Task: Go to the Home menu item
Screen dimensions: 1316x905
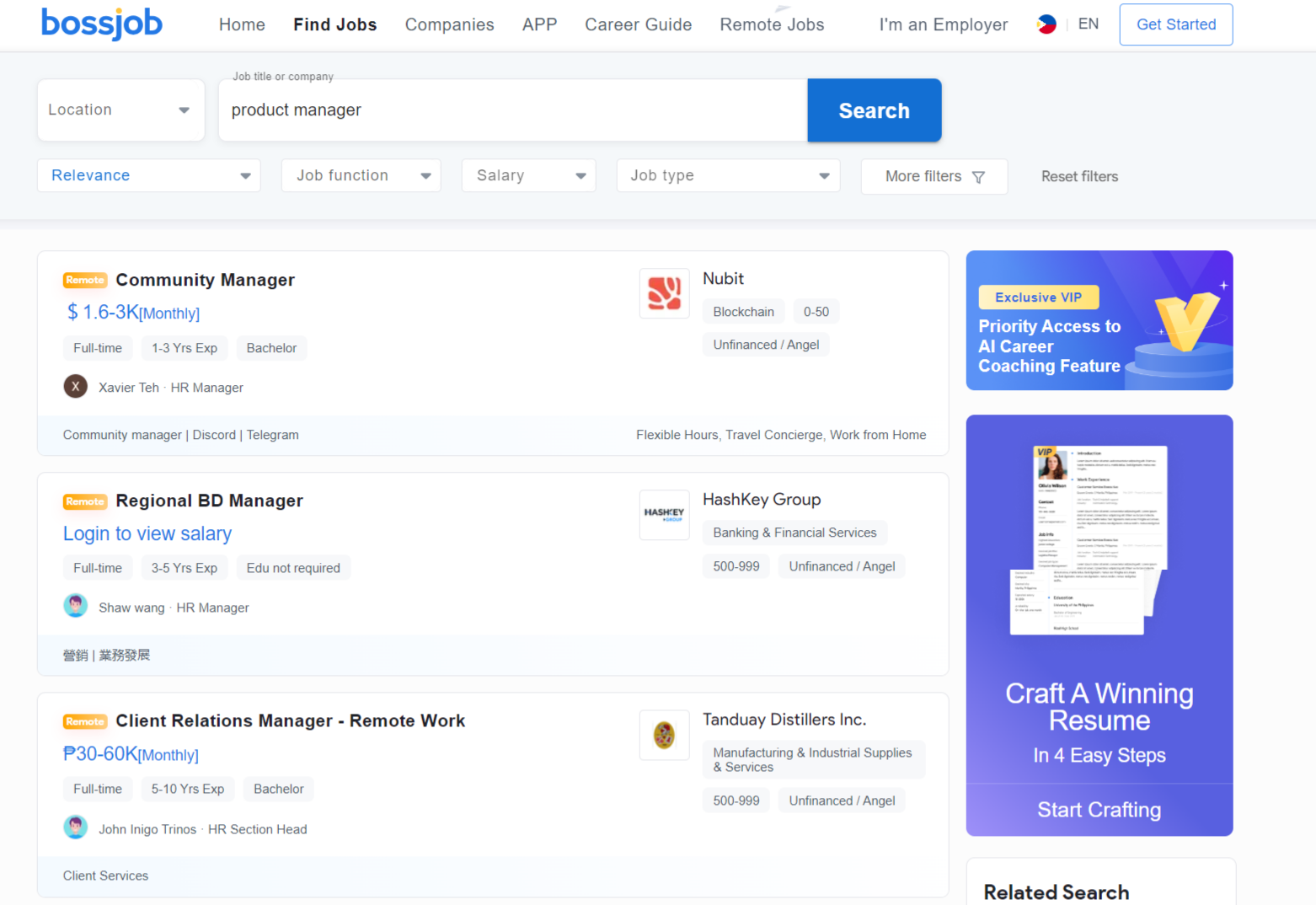Action: pos(242,24)
